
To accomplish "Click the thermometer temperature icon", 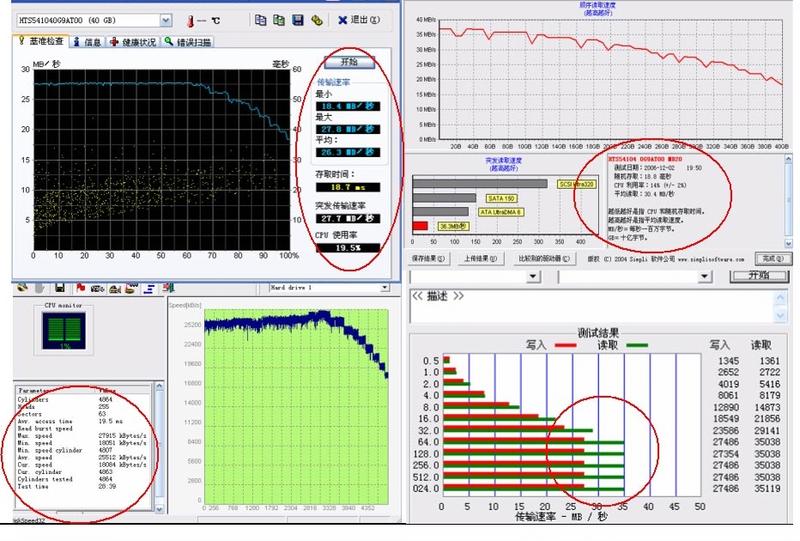I will click(x=190, y=21).
